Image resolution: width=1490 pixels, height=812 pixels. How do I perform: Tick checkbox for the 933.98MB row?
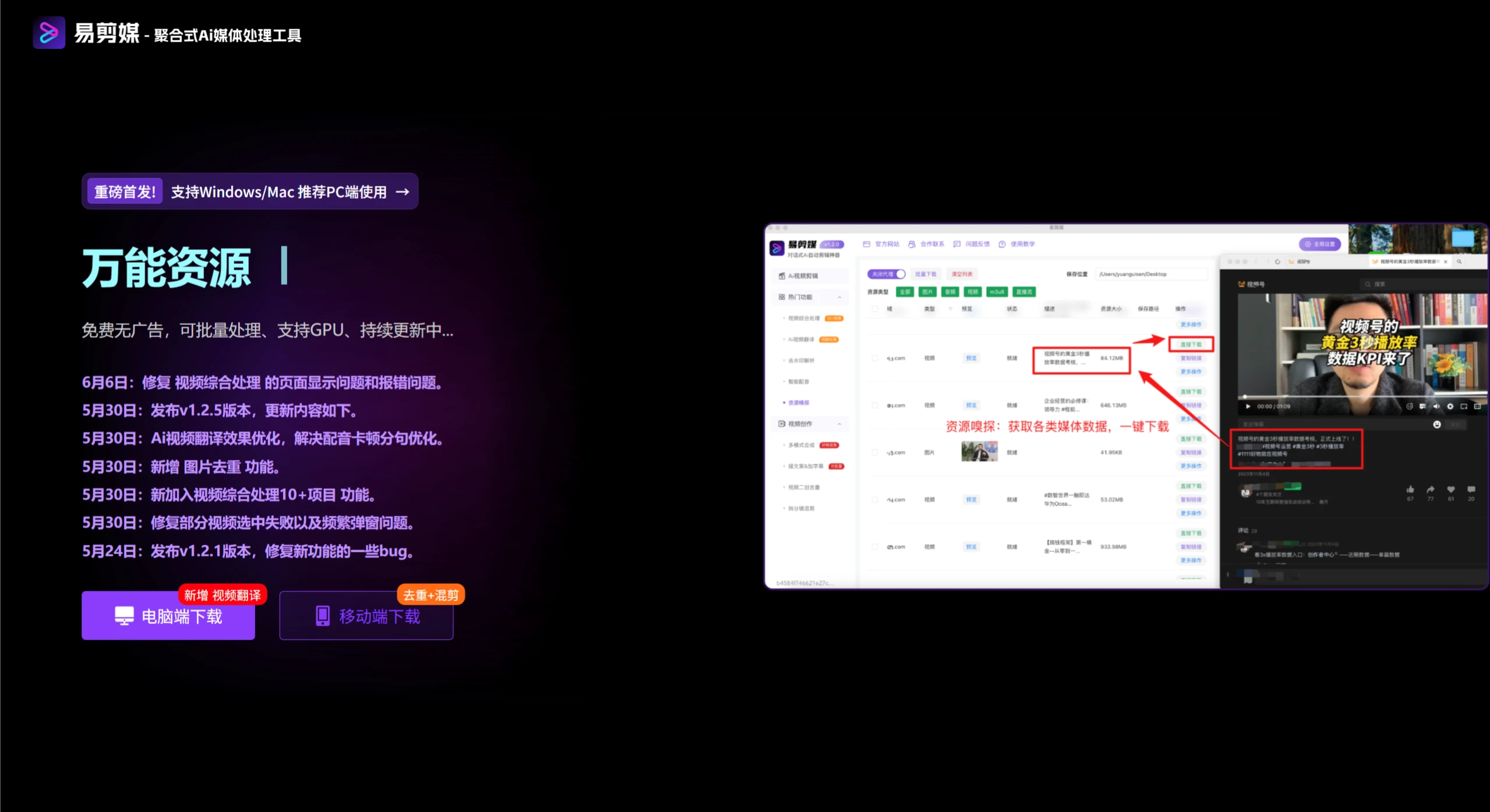pyautogui.click(x=875, y=547)
